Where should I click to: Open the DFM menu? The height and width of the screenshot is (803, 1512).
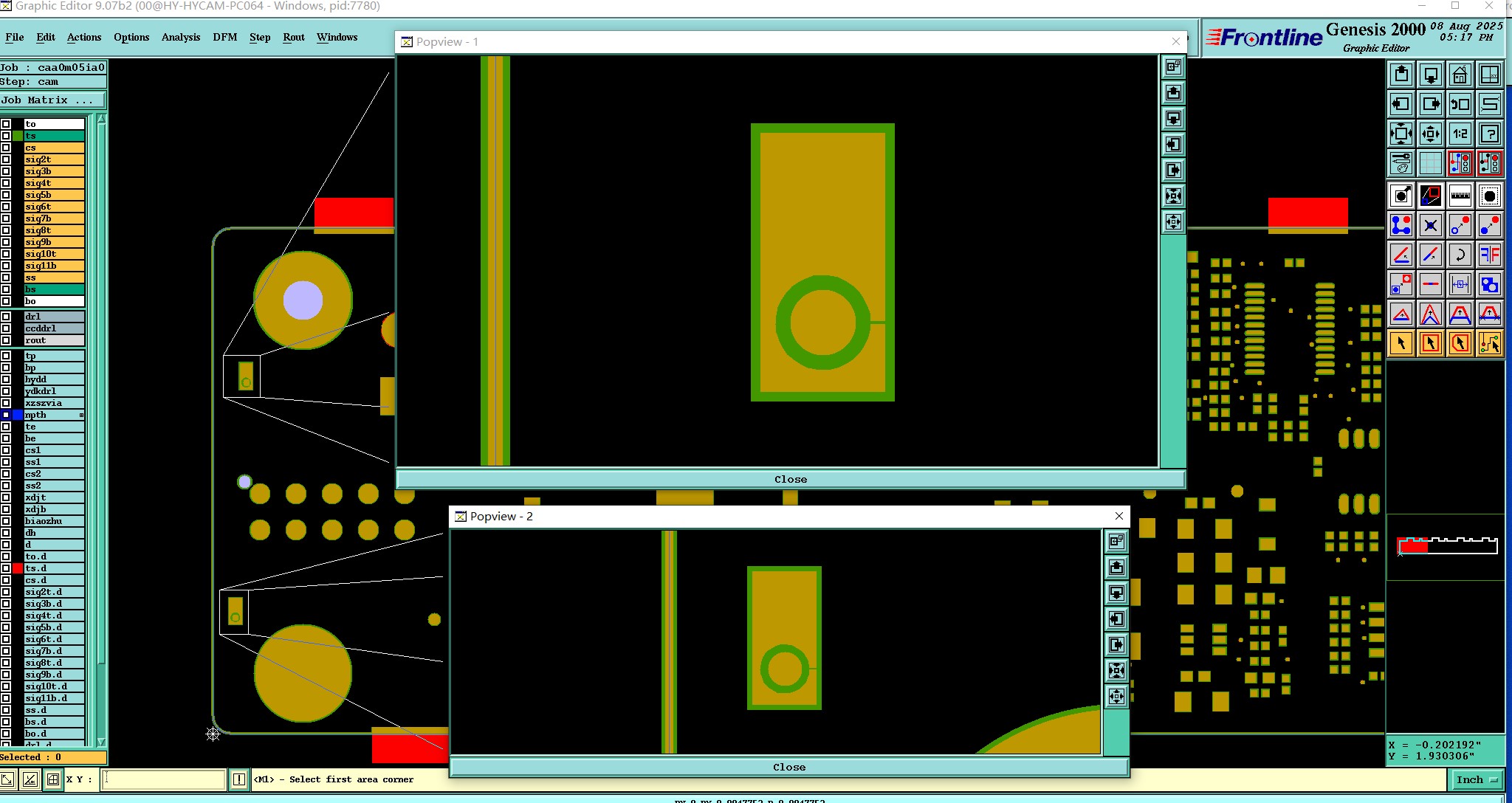pos(224,37)
